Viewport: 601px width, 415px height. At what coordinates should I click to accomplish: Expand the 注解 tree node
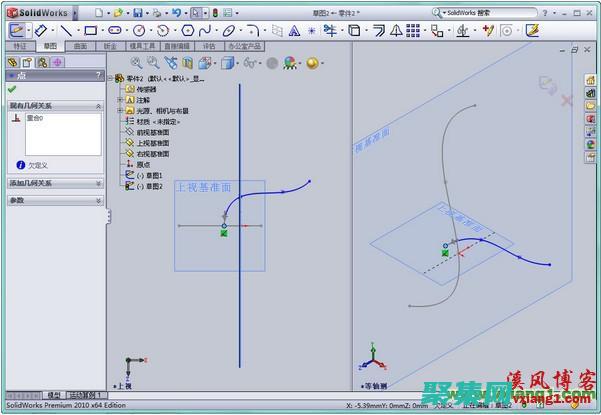click(x=121, y=99)
